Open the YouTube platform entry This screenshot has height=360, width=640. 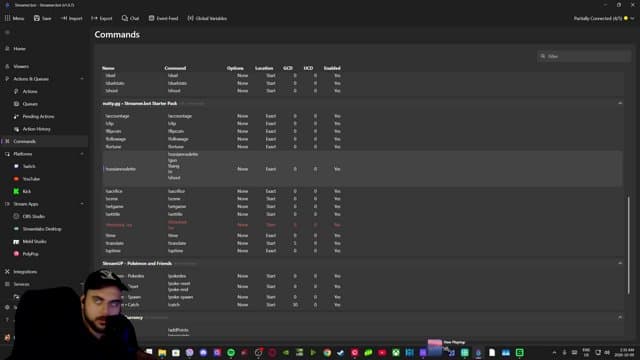31,179
